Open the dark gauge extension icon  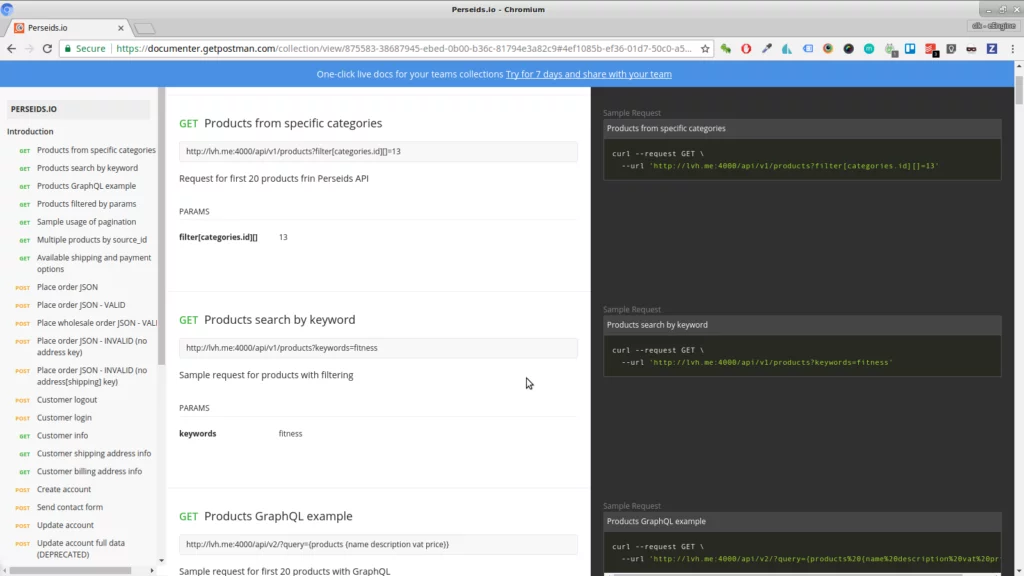[x=848, y=48]
